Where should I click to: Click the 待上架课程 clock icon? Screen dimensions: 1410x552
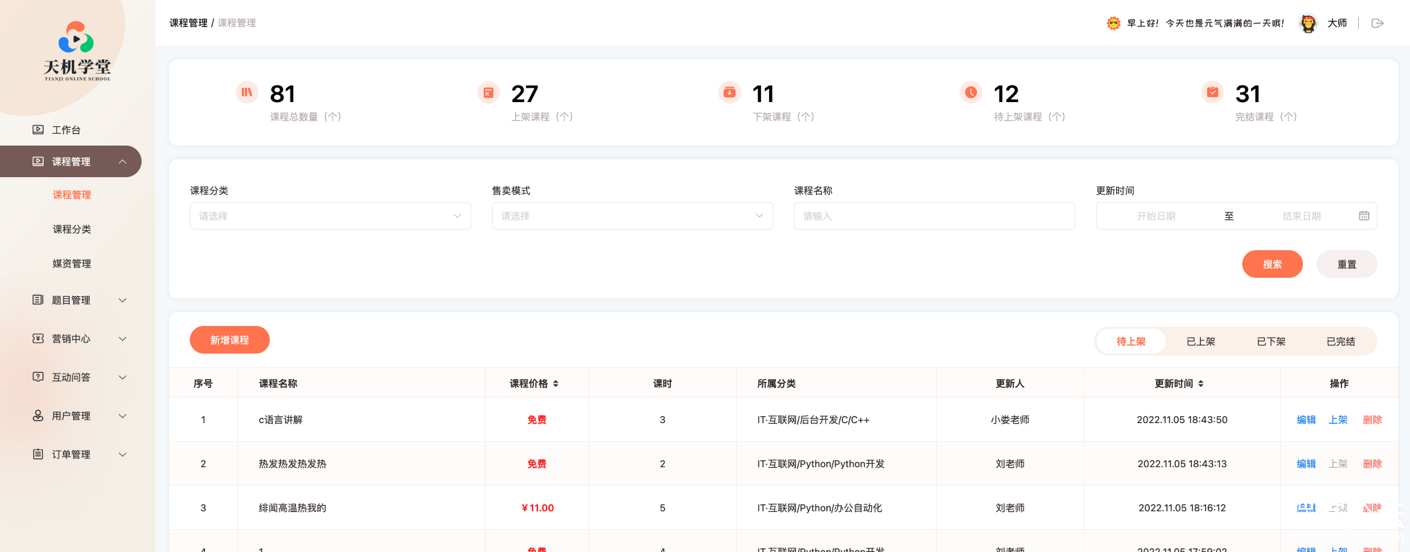(970, 93)
